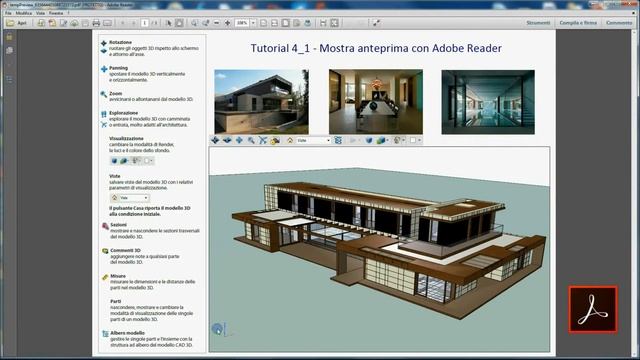Open the Commento pane

pos(619,23)
